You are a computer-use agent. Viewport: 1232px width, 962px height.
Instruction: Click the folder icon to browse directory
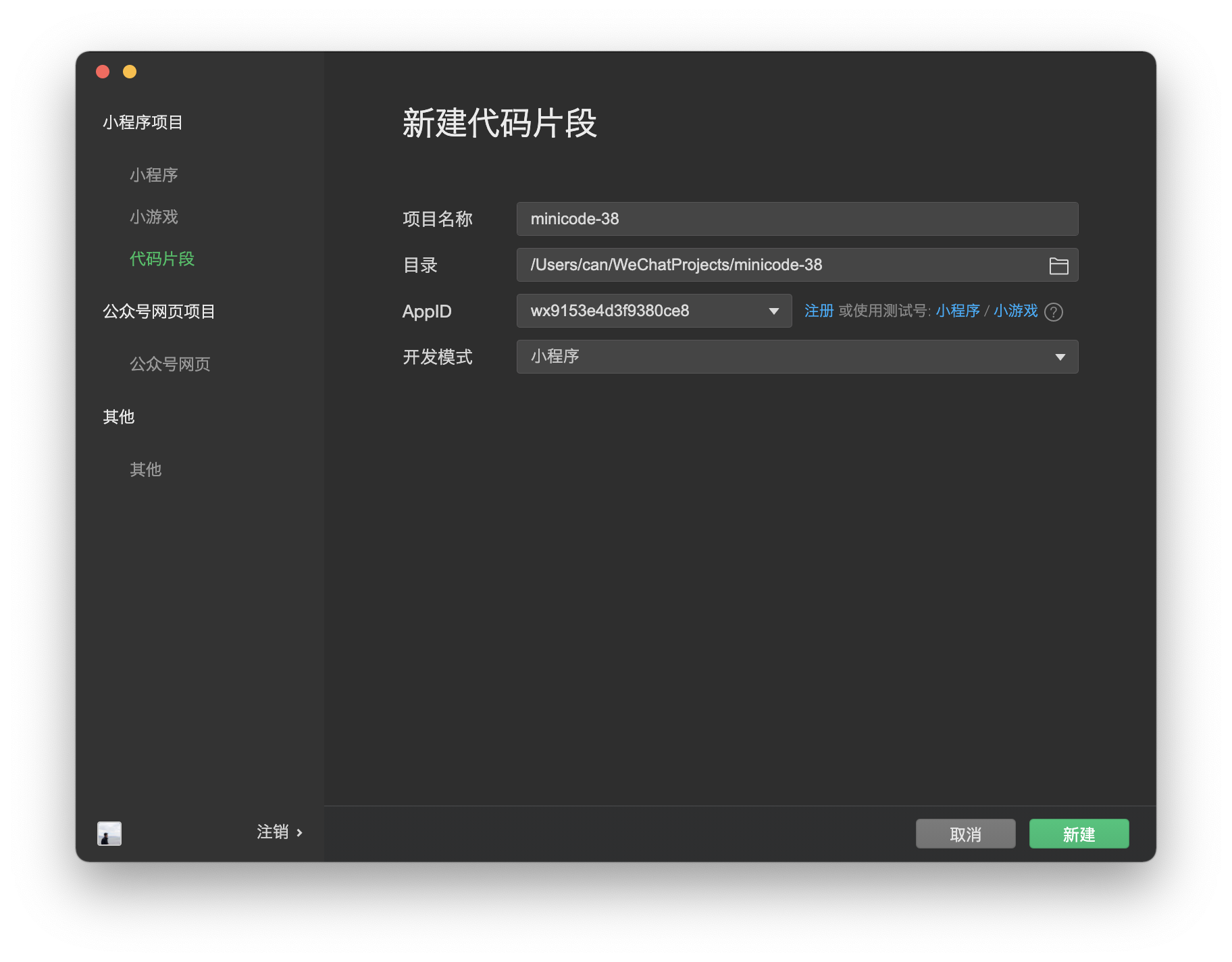[x=1058, y=266]
